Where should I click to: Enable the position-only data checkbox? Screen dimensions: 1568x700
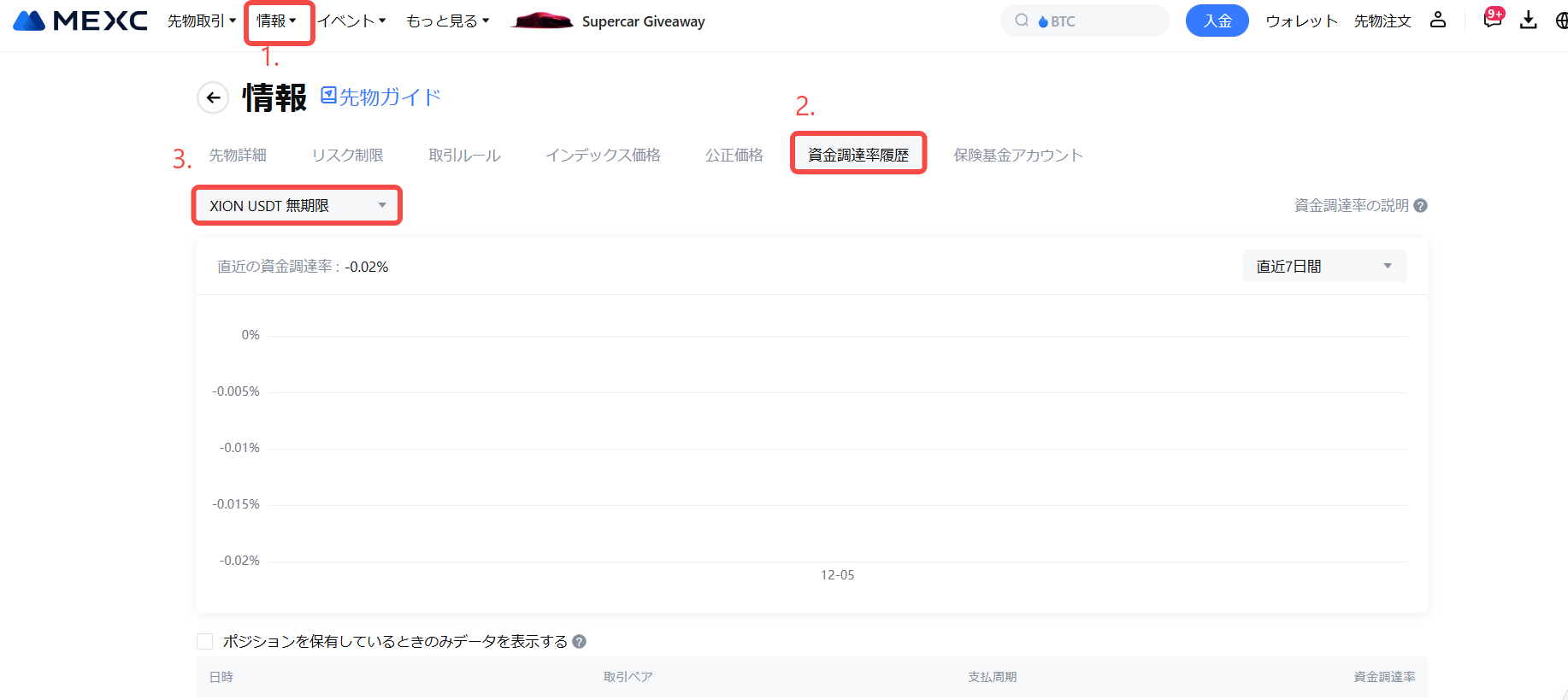(205, 642)
